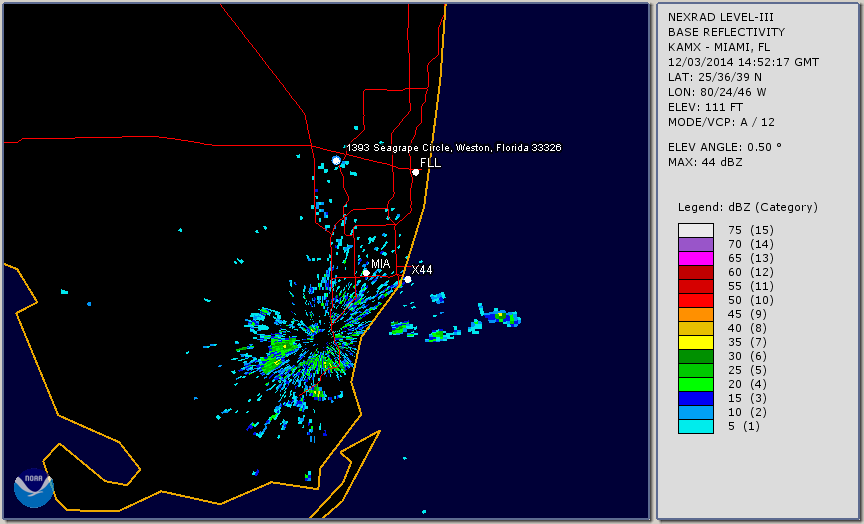This screenshot has width=864, height=524.
Task: Select the blue 15 dBZ swatch
Action: [x=696, y=398]
